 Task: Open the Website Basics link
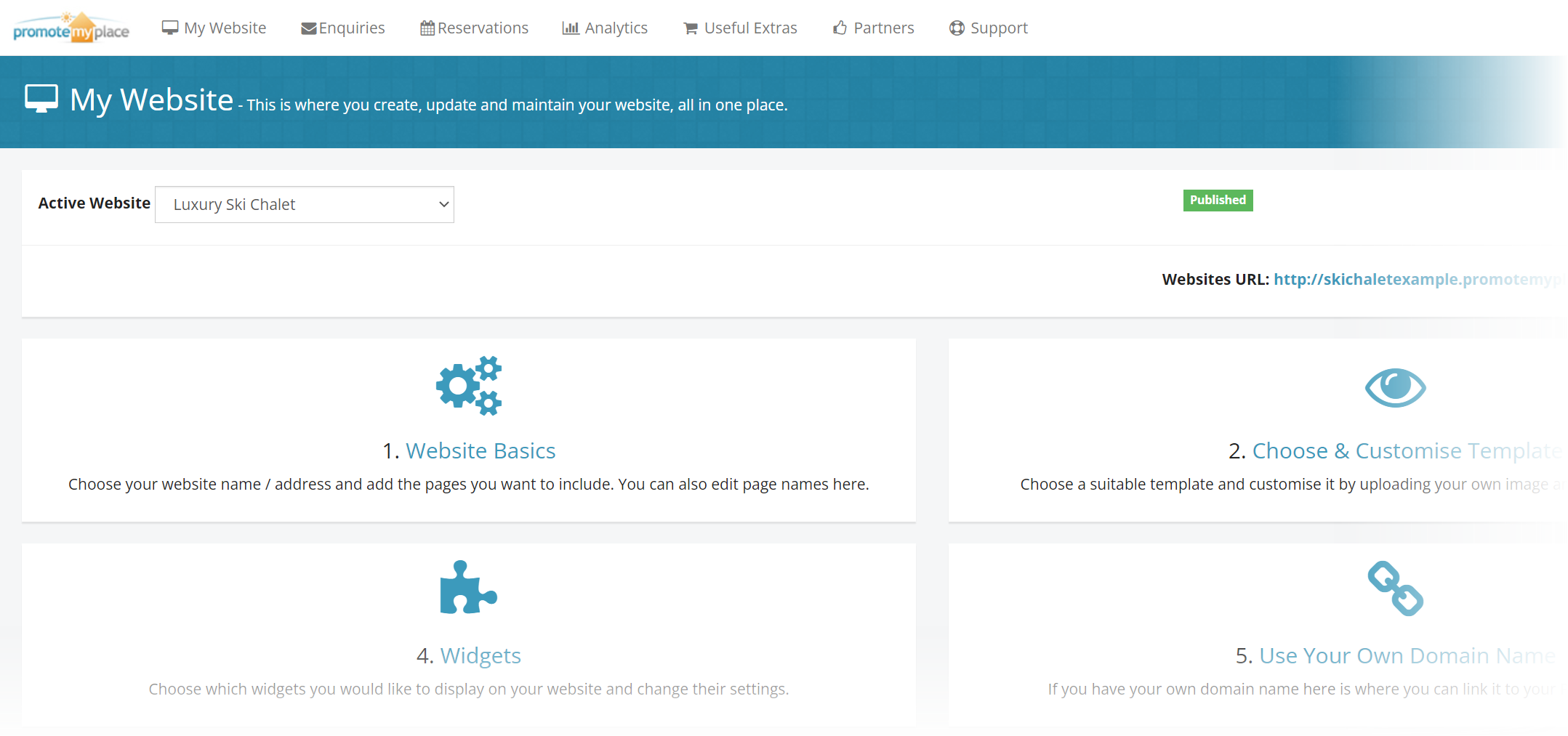pyautogui.click(x=480, y=451)
